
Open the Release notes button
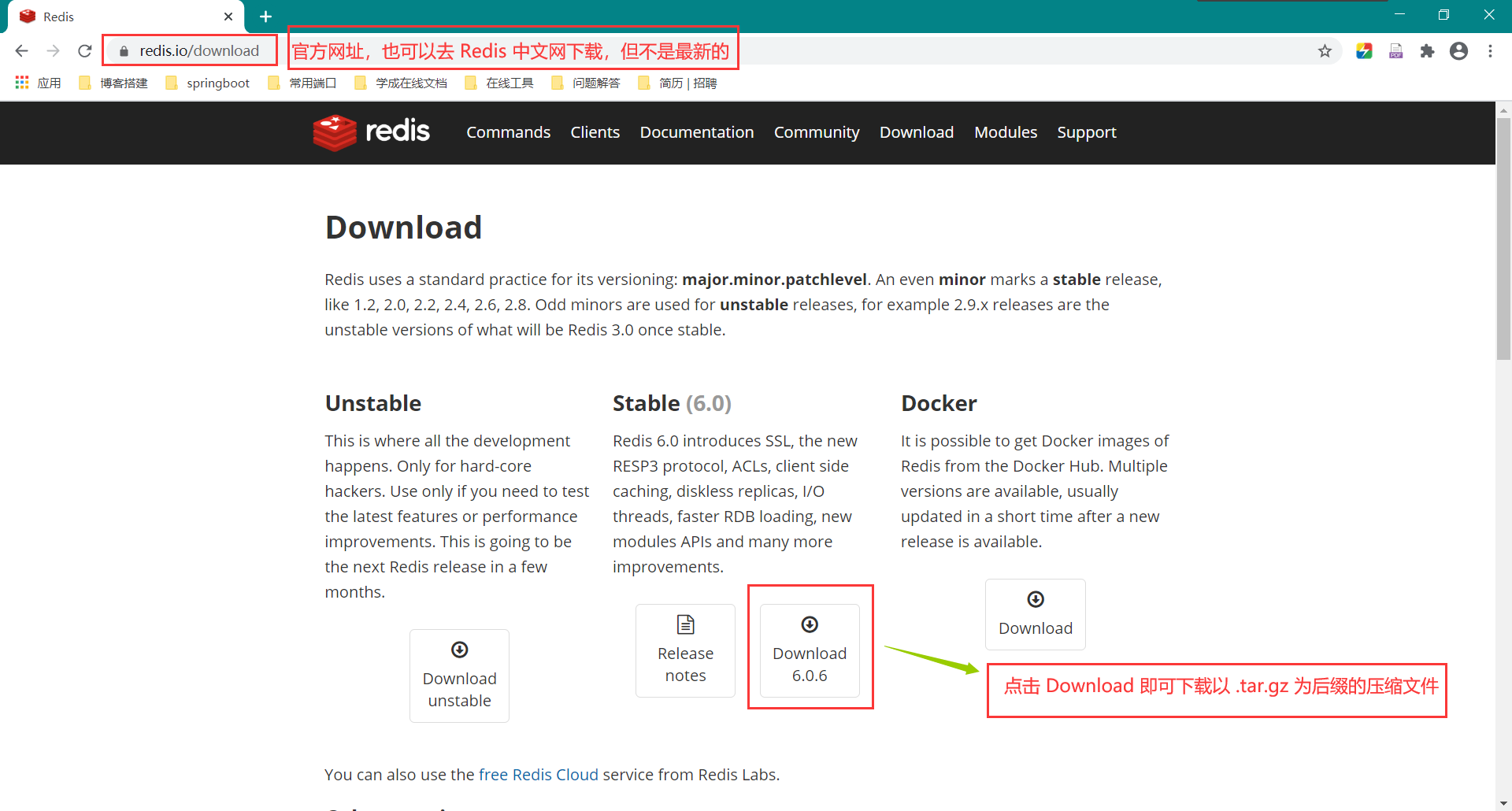685,650
